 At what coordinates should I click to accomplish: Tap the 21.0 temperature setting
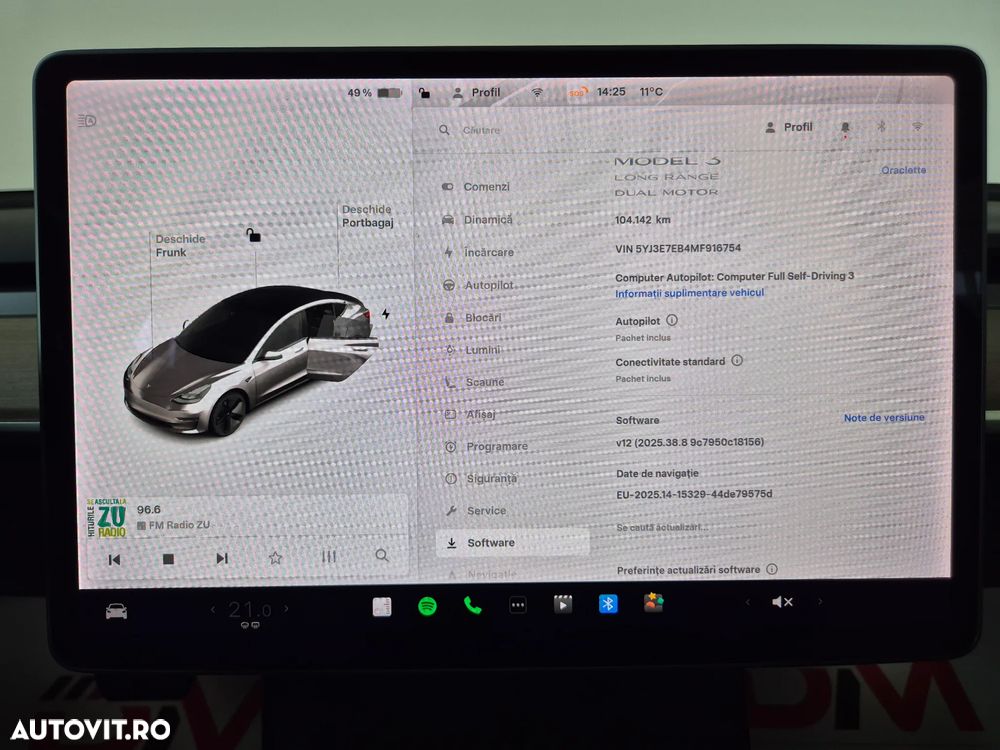[x=249, y=610]
